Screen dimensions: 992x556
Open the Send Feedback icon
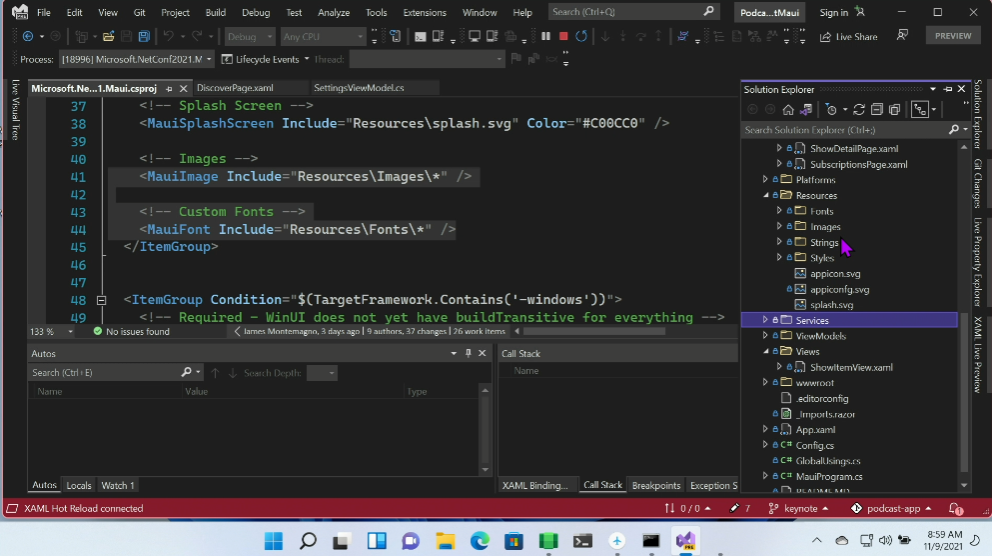902,36
